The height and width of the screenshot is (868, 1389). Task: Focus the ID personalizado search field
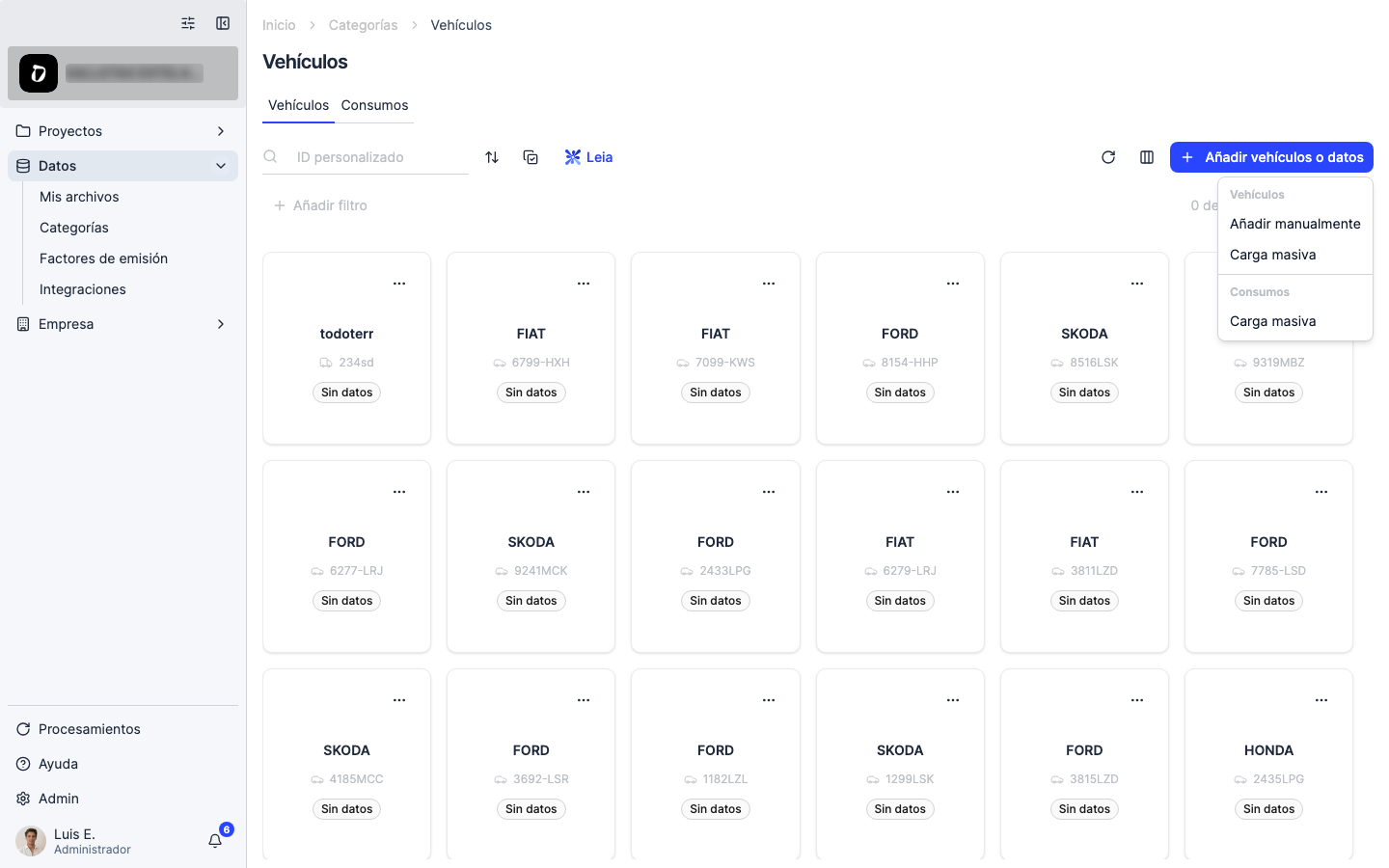366,157
